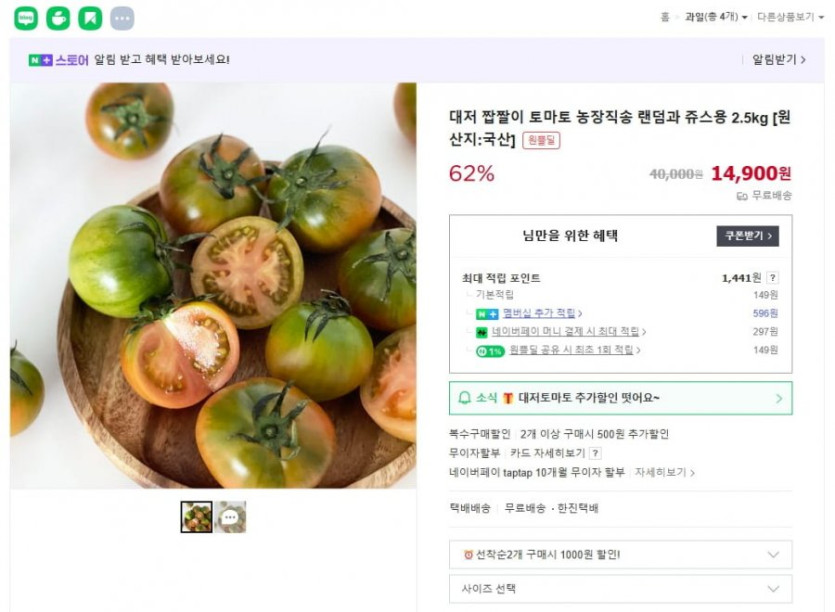Expand the 선착순2개 구매시 1000원 할인 dropdown
Viewport: 835px width, 612px height.
(620, 554)
